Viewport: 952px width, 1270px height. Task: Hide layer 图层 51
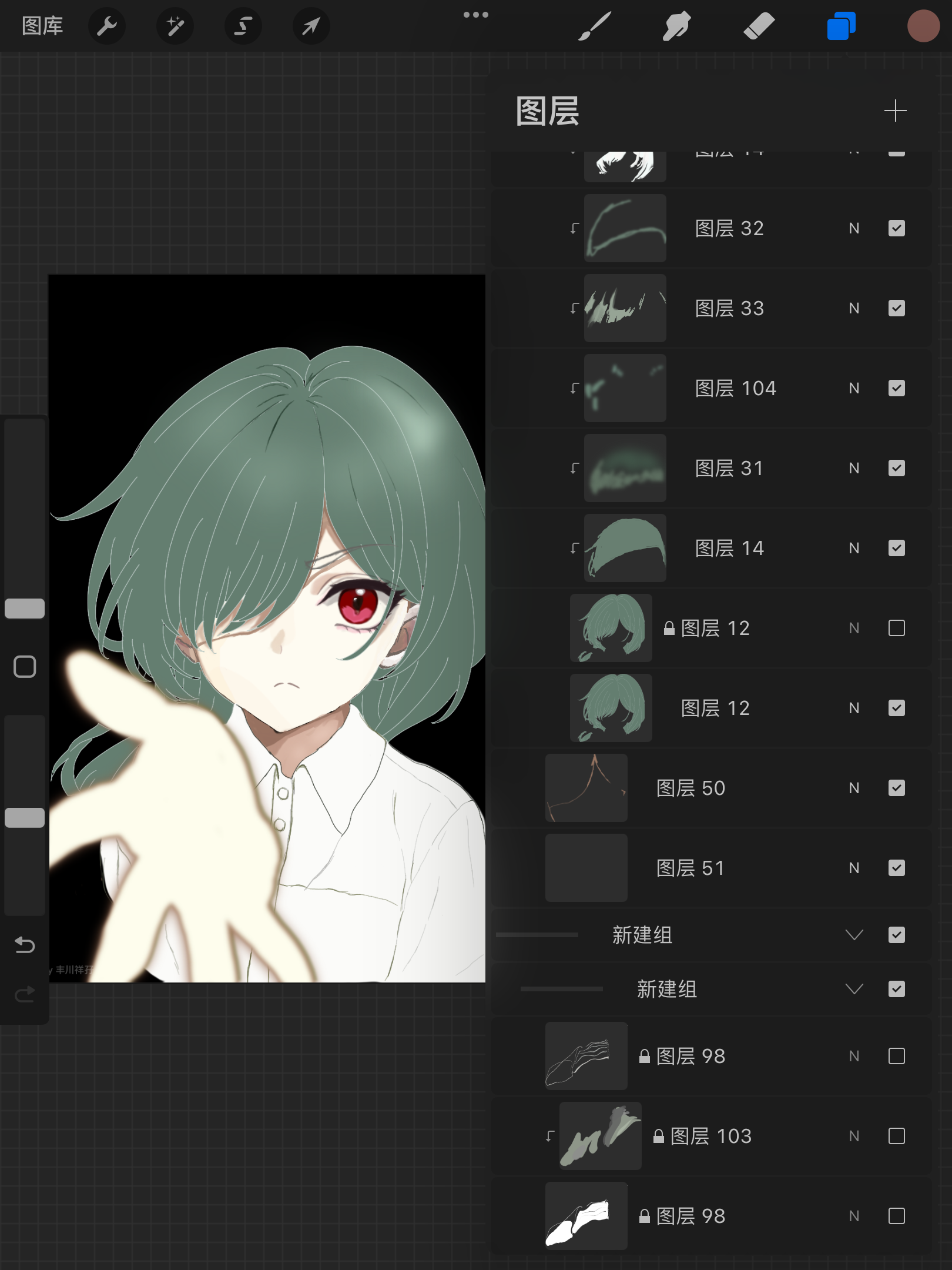[896, 868]
